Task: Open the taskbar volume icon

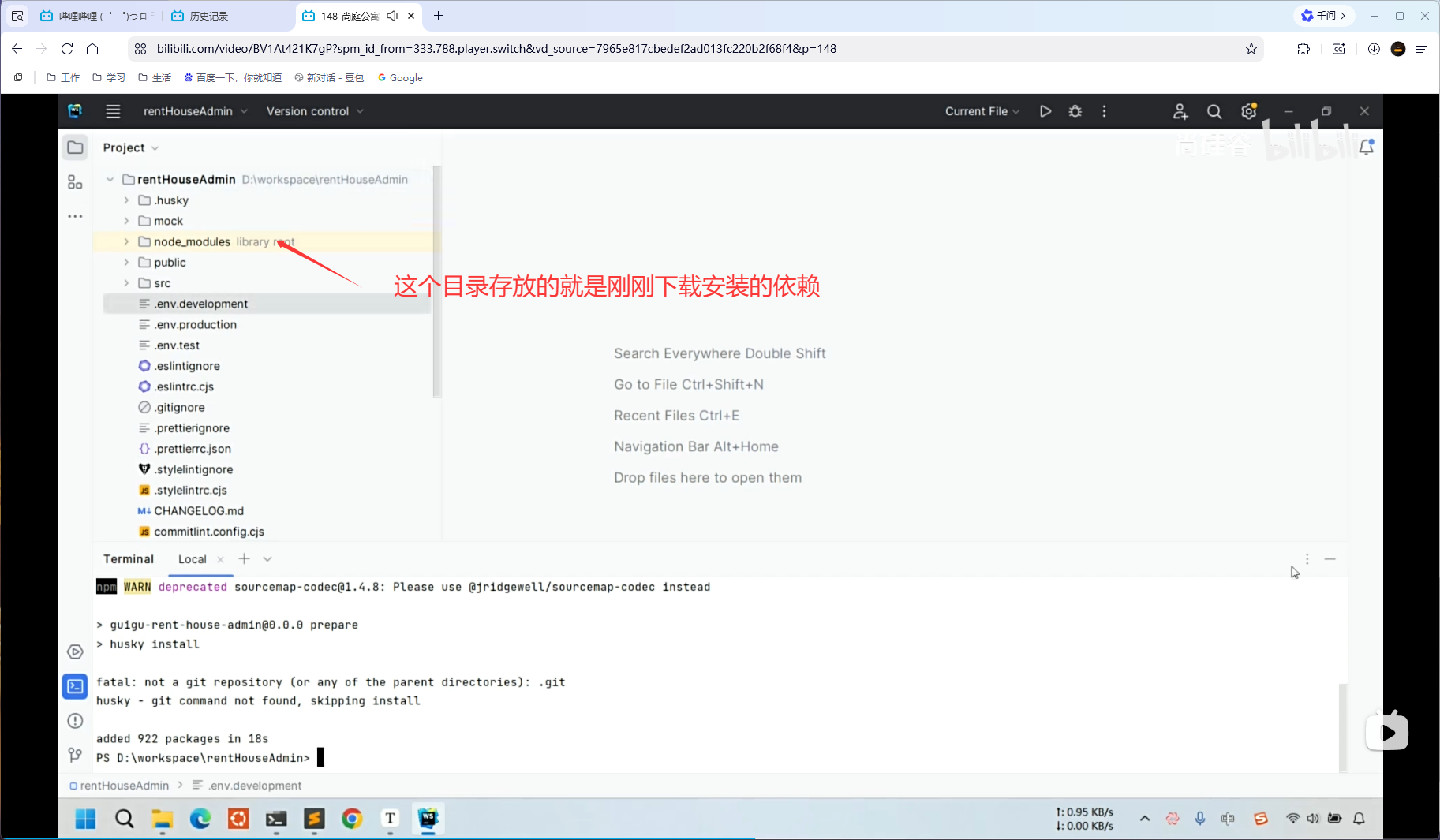Action: 1313,819
